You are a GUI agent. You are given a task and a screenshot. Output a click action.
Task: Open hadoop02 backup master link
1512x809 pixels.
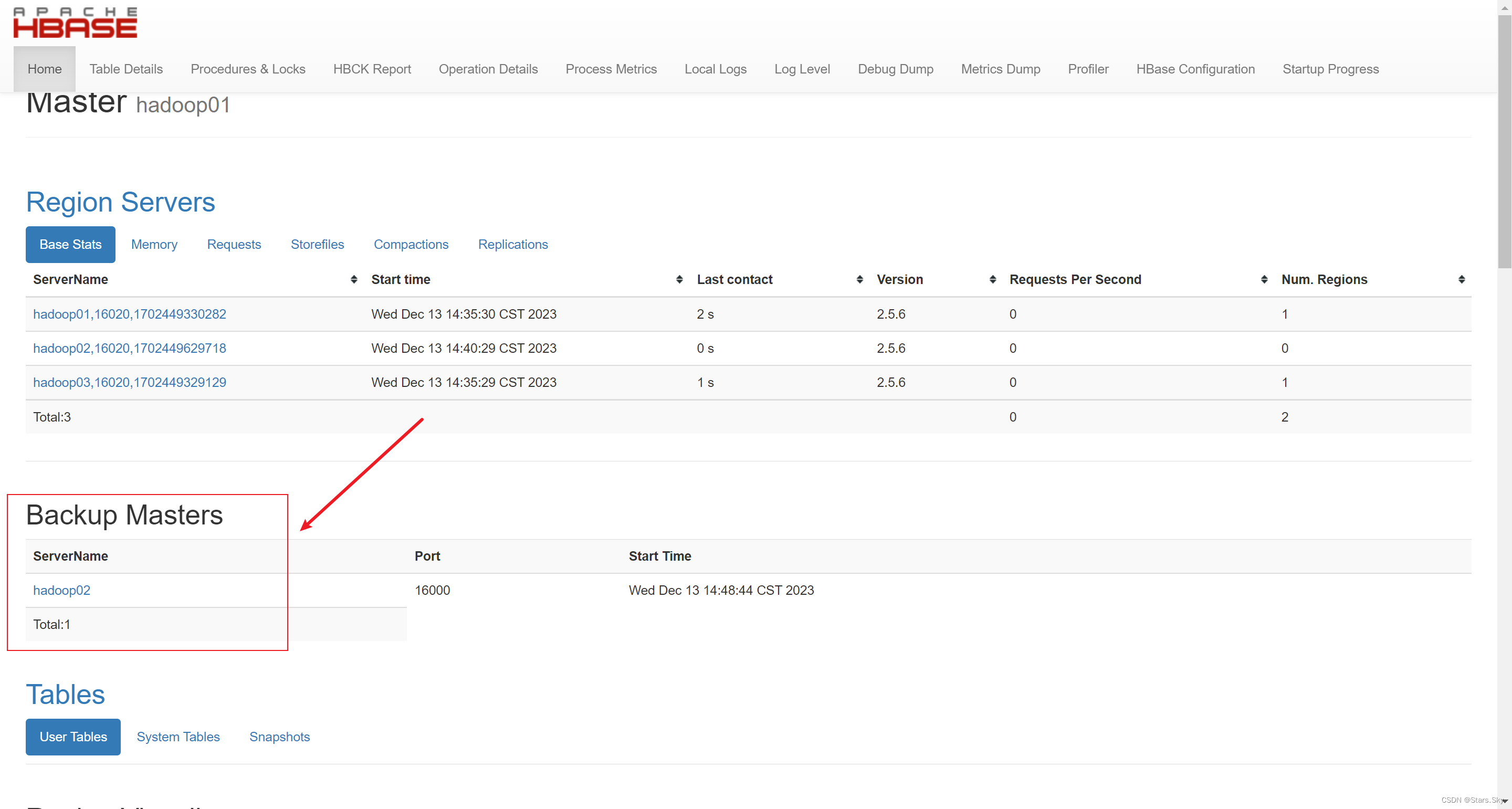[x=61, y=590]
